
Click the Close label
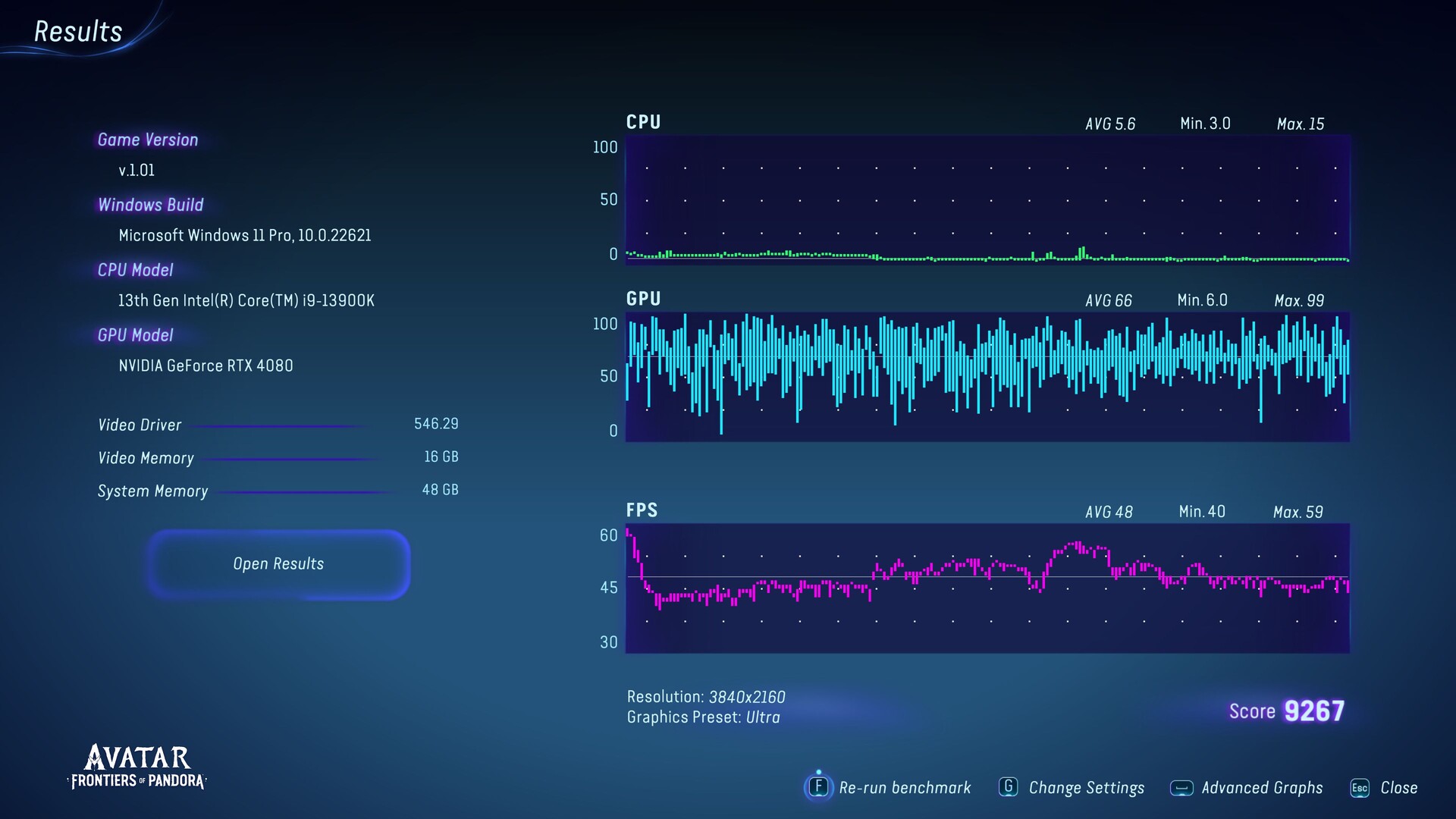click(1398, 788)
